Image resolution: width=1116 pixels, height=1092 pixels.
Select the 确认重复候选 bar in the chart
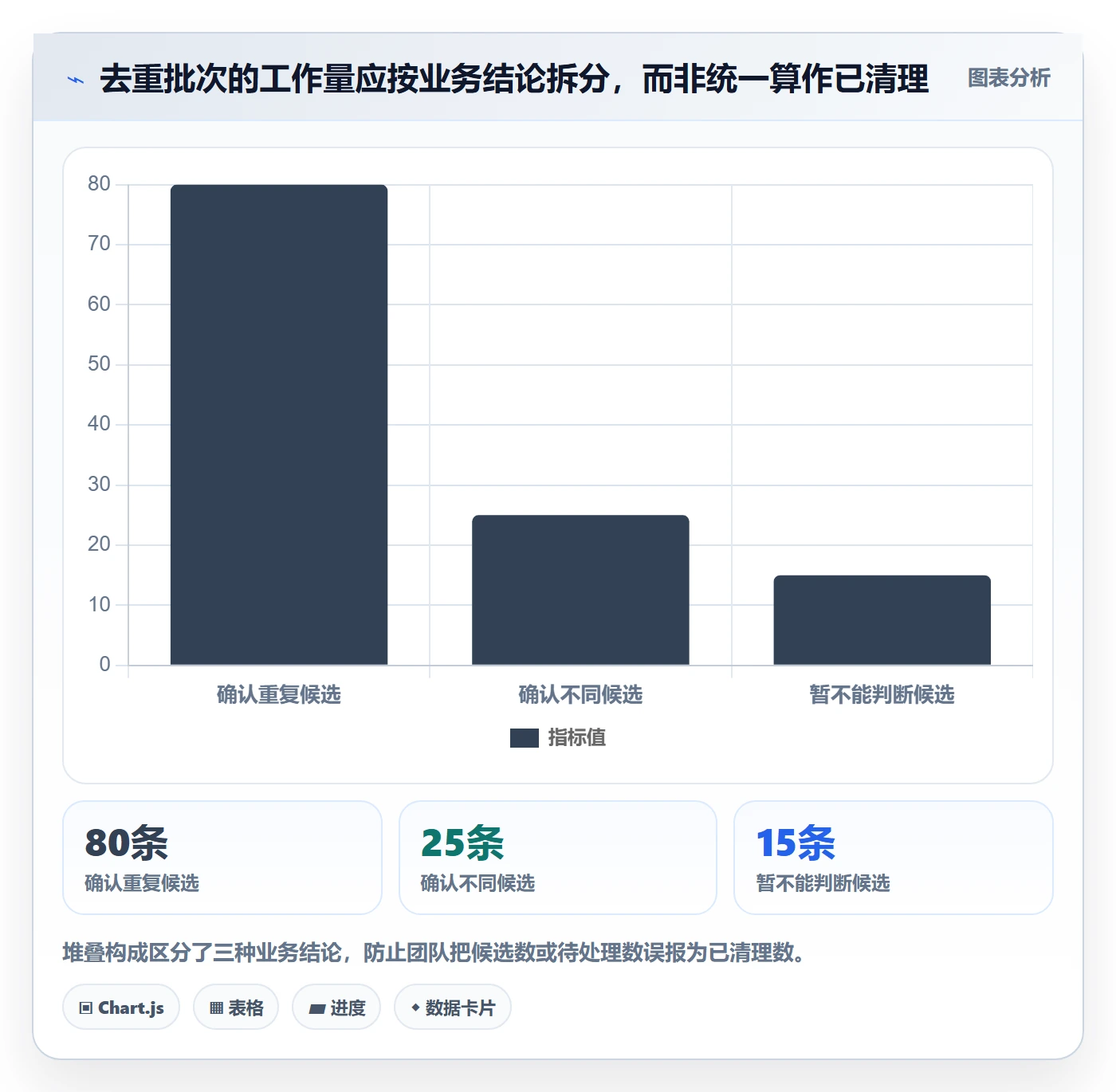279,424
